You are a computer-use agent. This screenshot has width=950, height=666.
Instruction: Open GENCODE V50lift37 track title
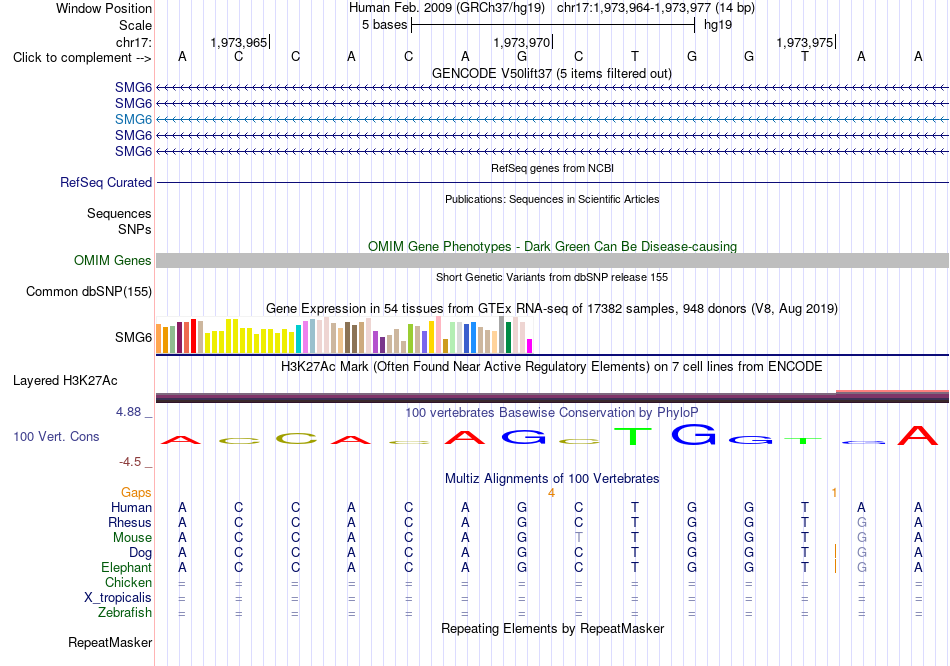point(552,73)
